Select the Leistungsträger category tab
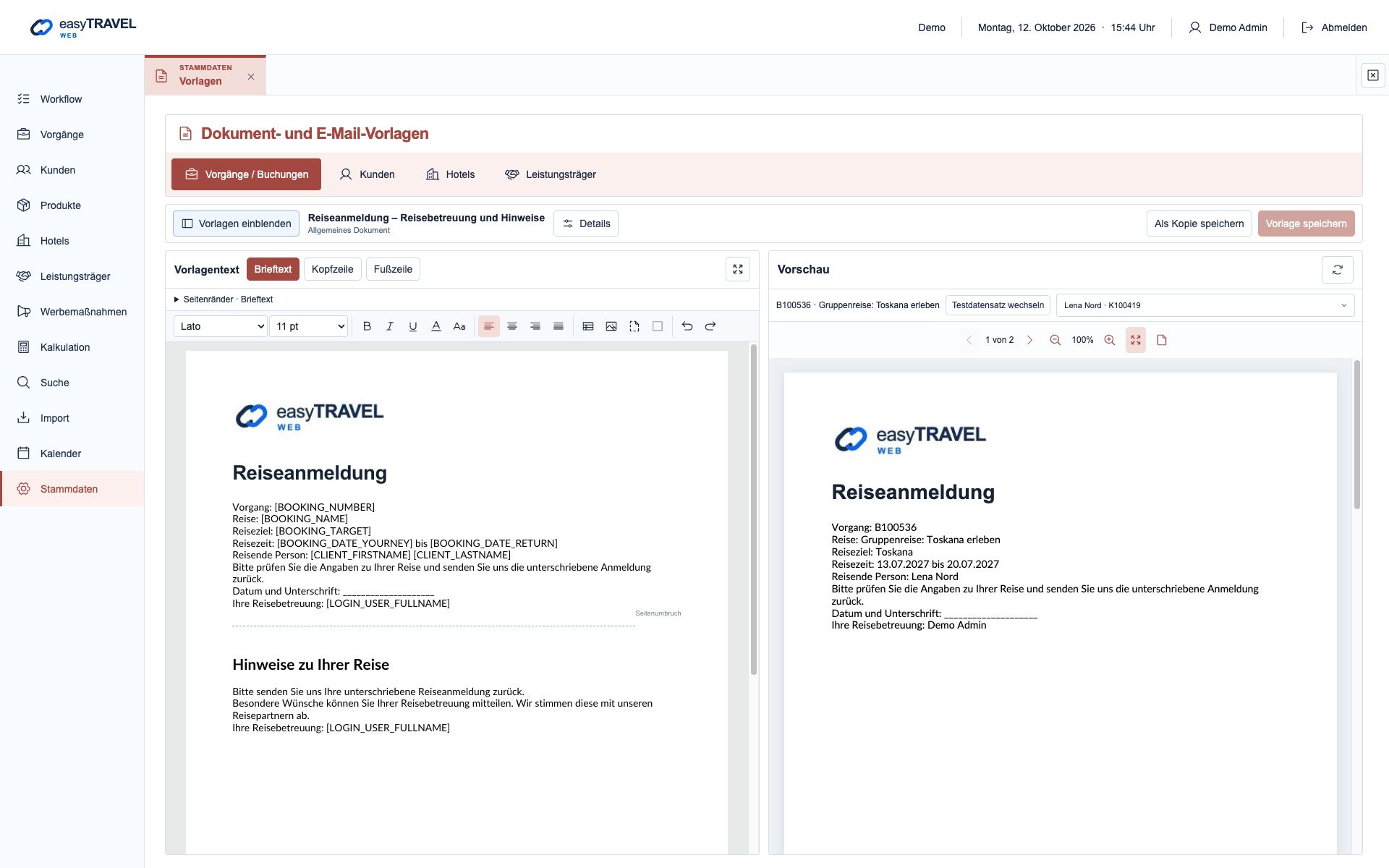Viewport: 1389px width, 868px height. coord(551,174)
